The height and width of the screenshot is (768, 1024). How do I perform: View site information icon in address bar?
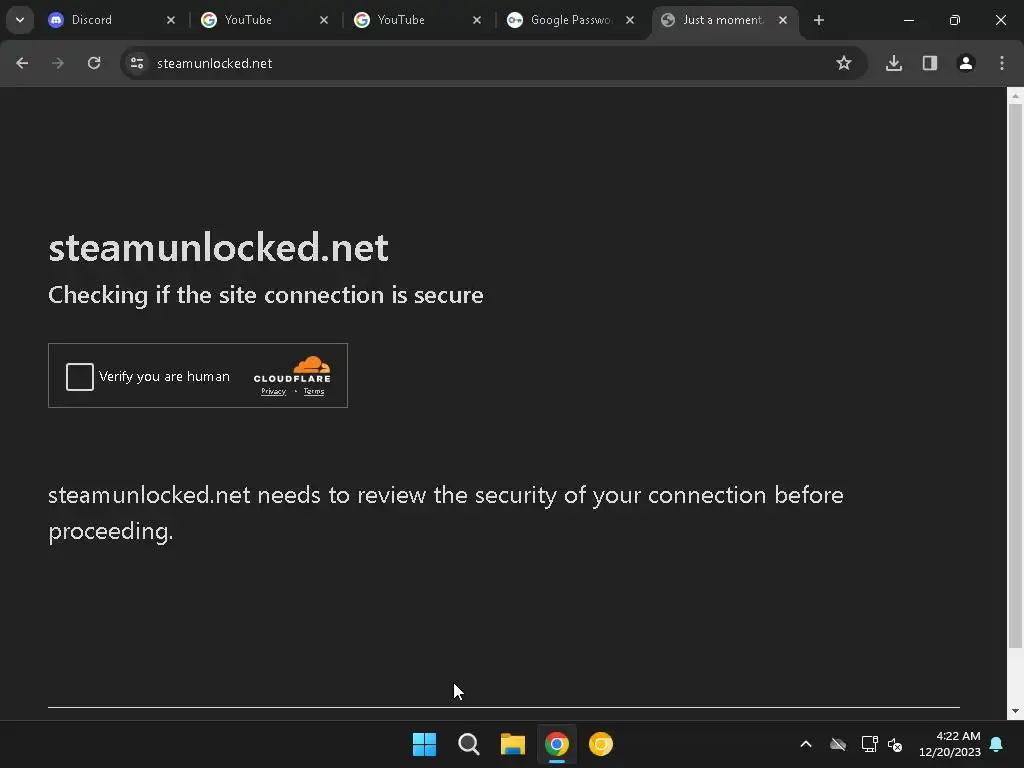point(137,63)
